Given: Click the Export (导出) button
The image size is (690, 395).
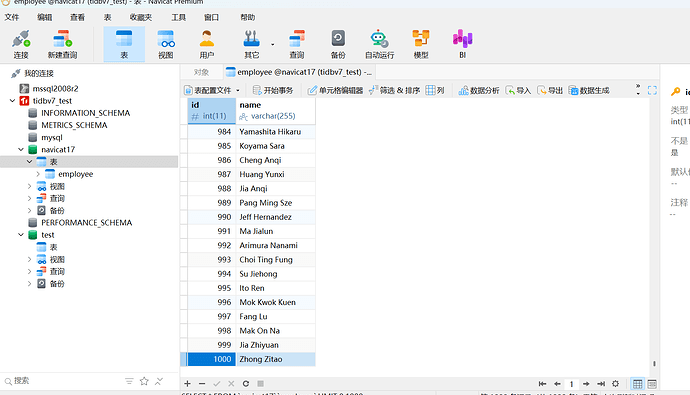Looking at the screenshot, I should pyautogui.click(x=550, y=90).
